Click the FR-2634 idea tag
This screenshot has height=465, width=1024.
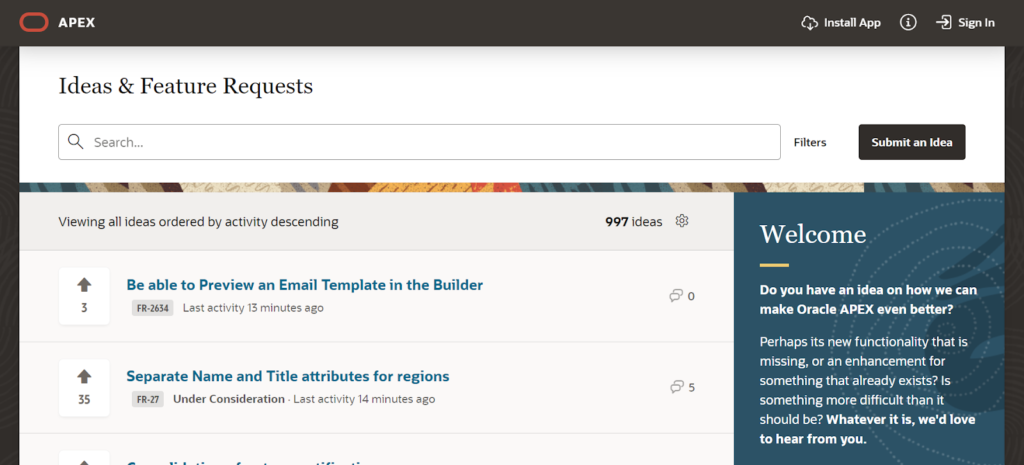point(152,308)
